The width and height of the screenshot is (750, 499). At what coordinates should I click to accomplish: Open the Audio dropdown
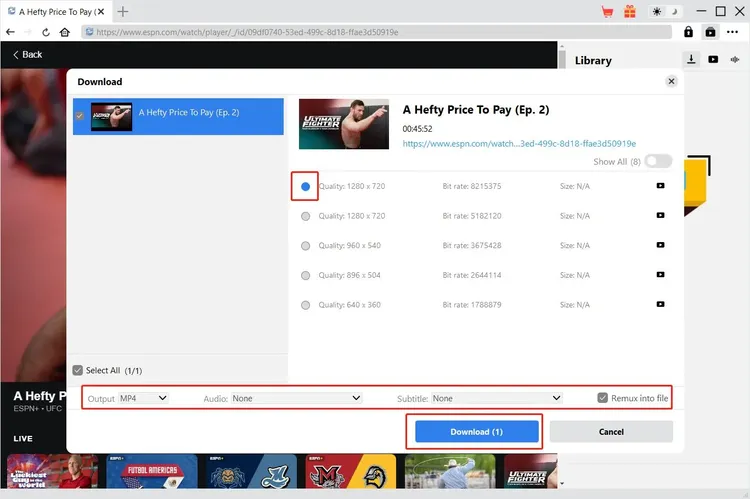click(296, 398)
